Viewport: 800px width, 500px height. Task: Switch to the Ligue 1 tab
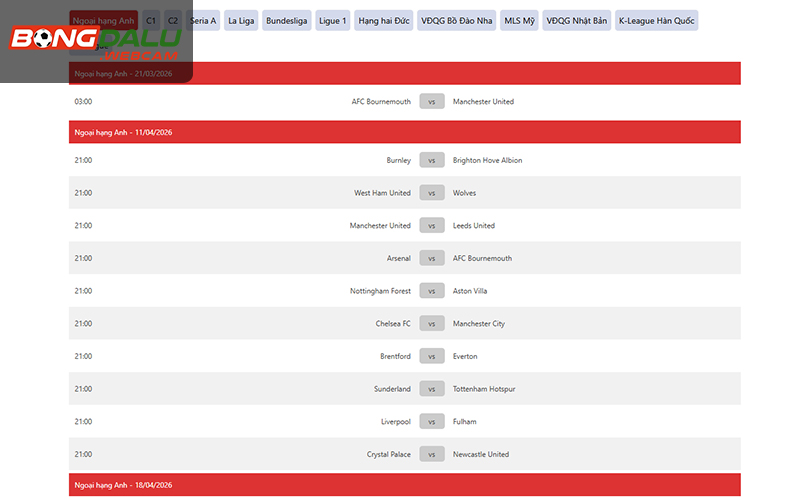(x=332, y=20)
